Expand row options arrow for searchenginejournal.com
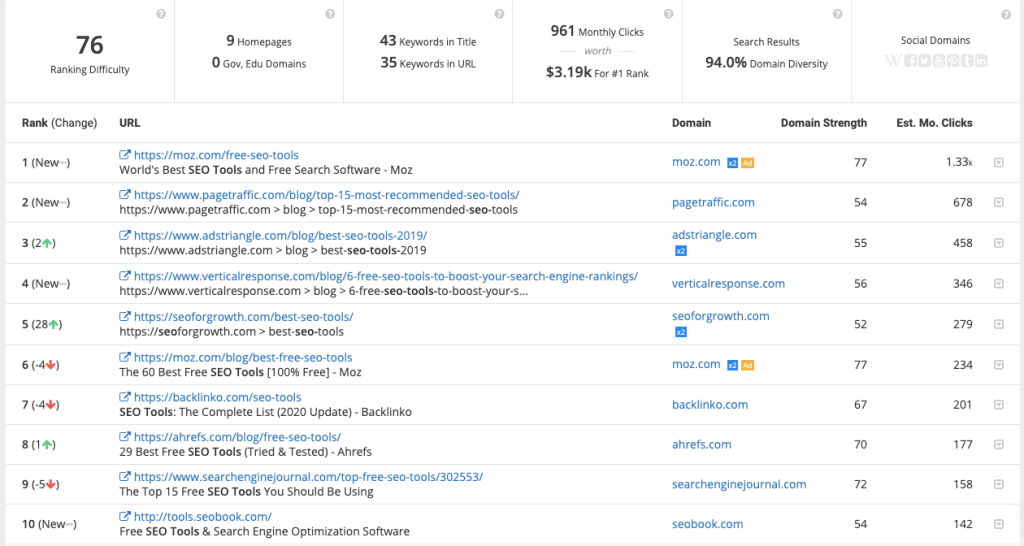 (999, 484)
